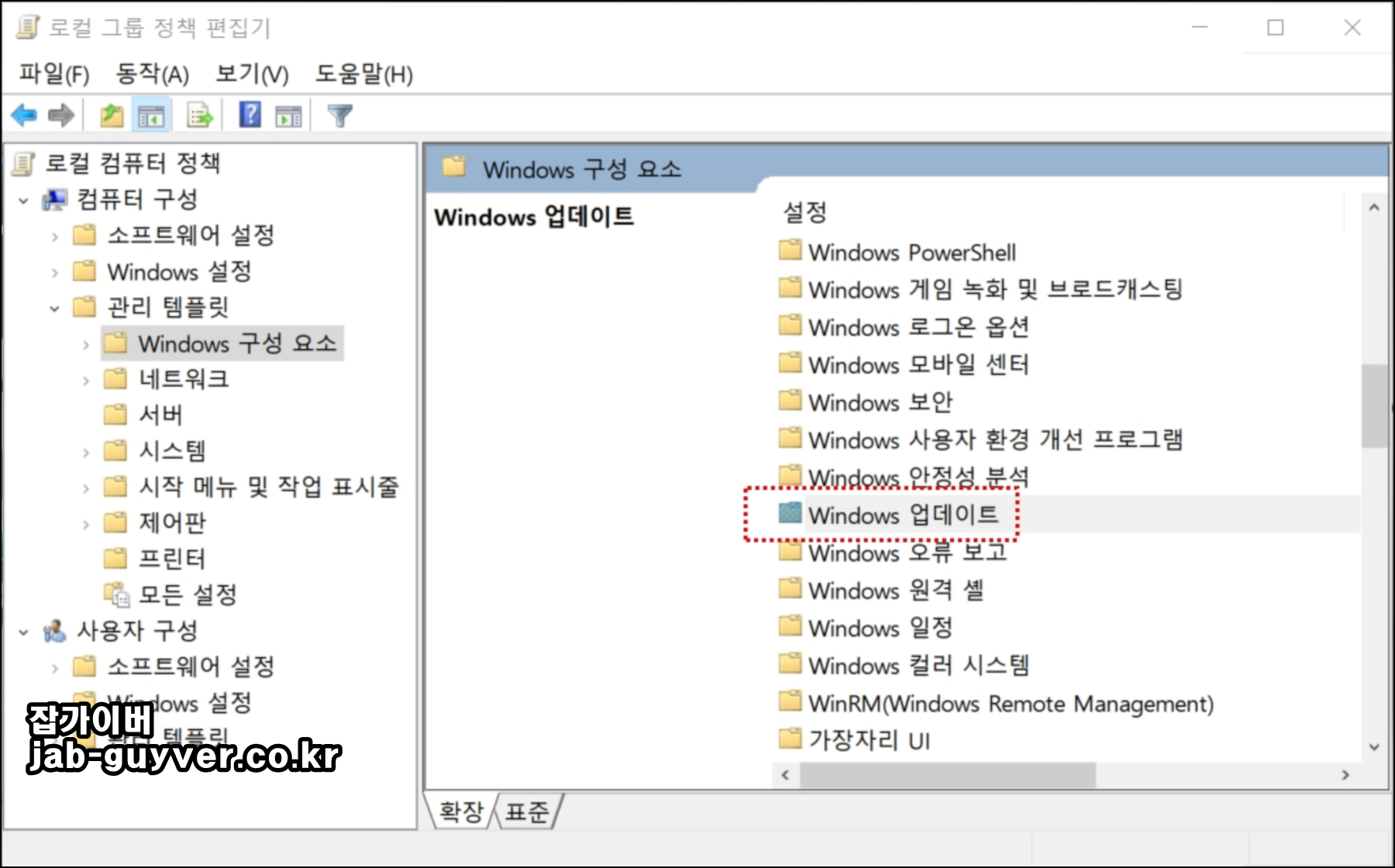
Task: Click the Windows PowerShell folder icon
Action: (790, 250)
